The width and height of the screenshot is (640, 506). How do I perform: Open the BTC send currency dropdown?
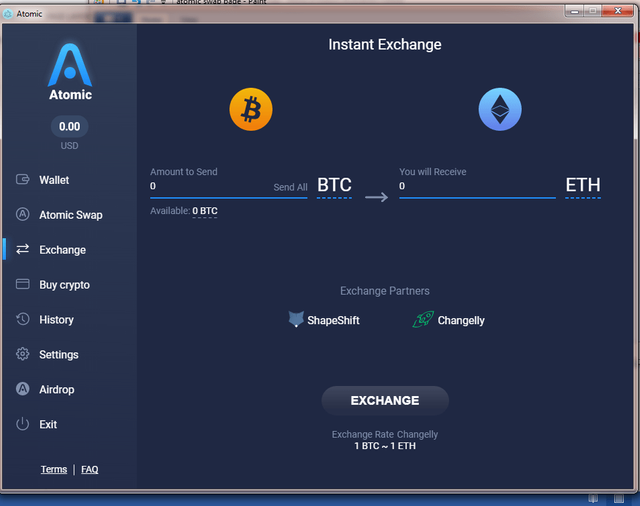click(334, 186)
